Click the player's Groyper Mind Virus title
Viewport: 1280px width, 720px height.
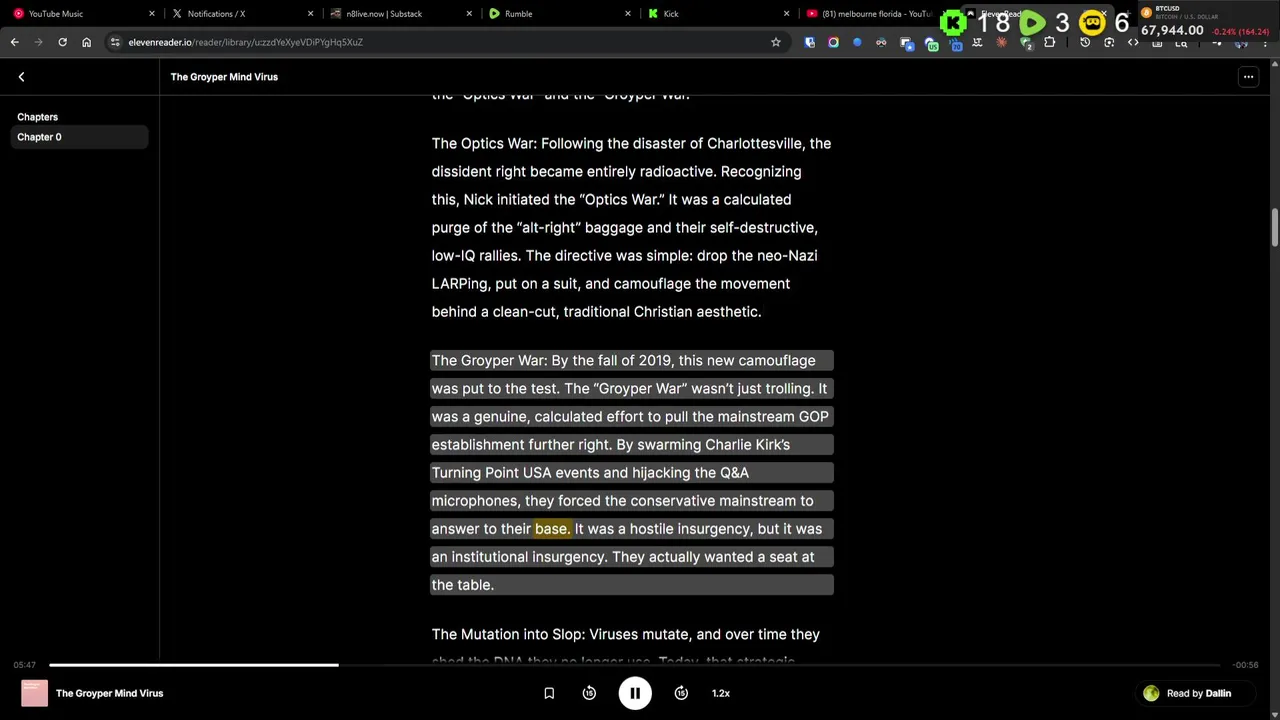coord(109,693)
